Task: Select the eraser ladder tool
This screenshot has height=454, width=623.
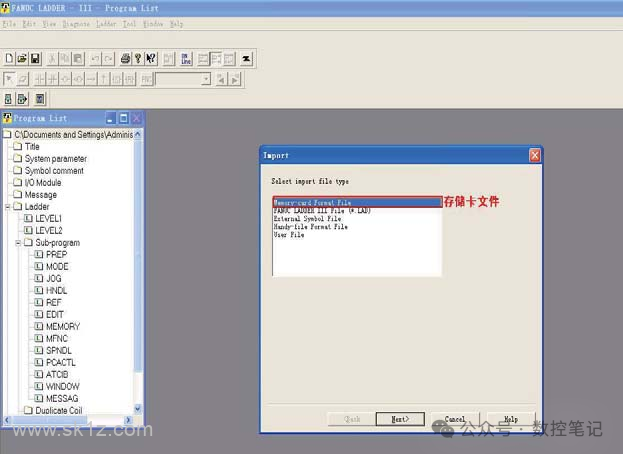Action: point(23,79)
